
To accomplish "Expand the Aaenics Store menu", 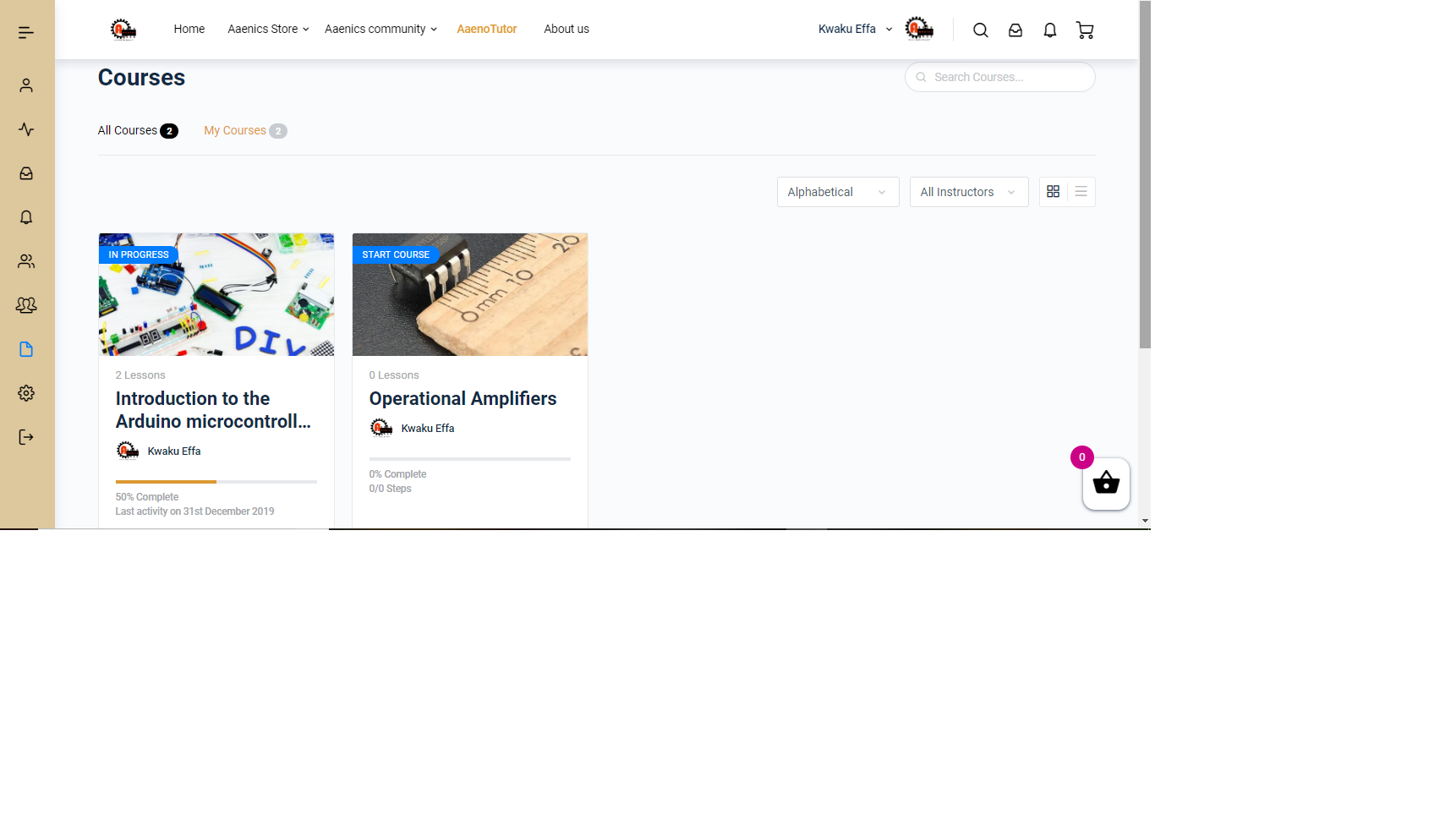I will [267, 29].
